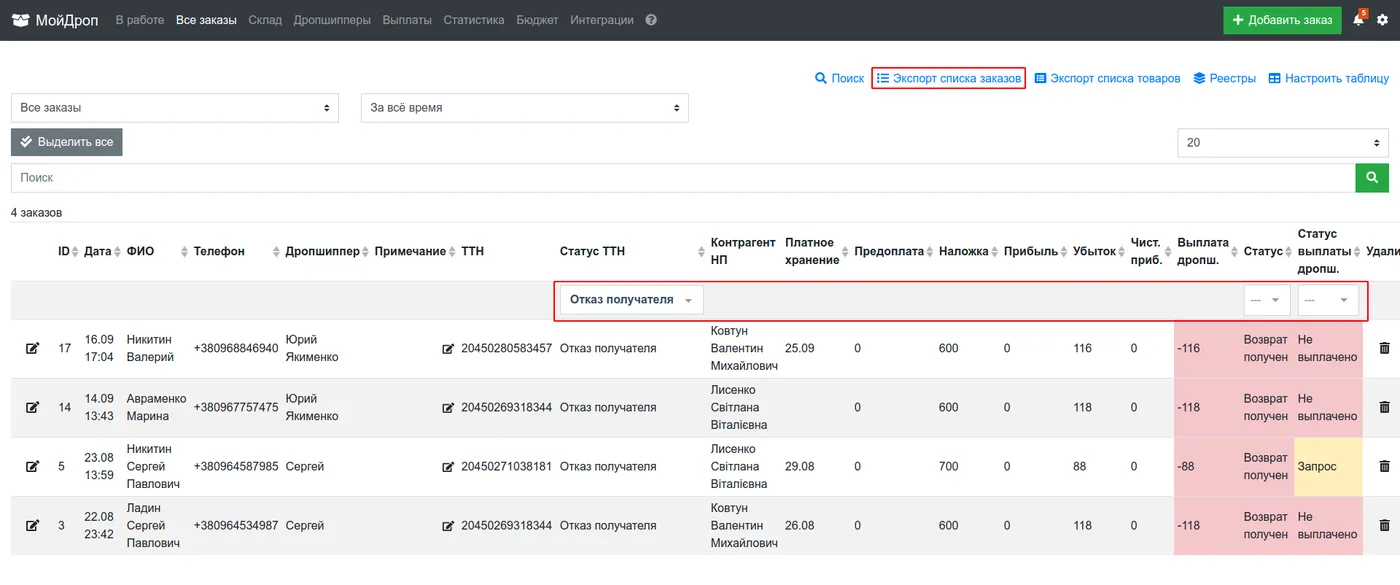
Task: Edit order 14 pencil icon
Action: (32, 407)
